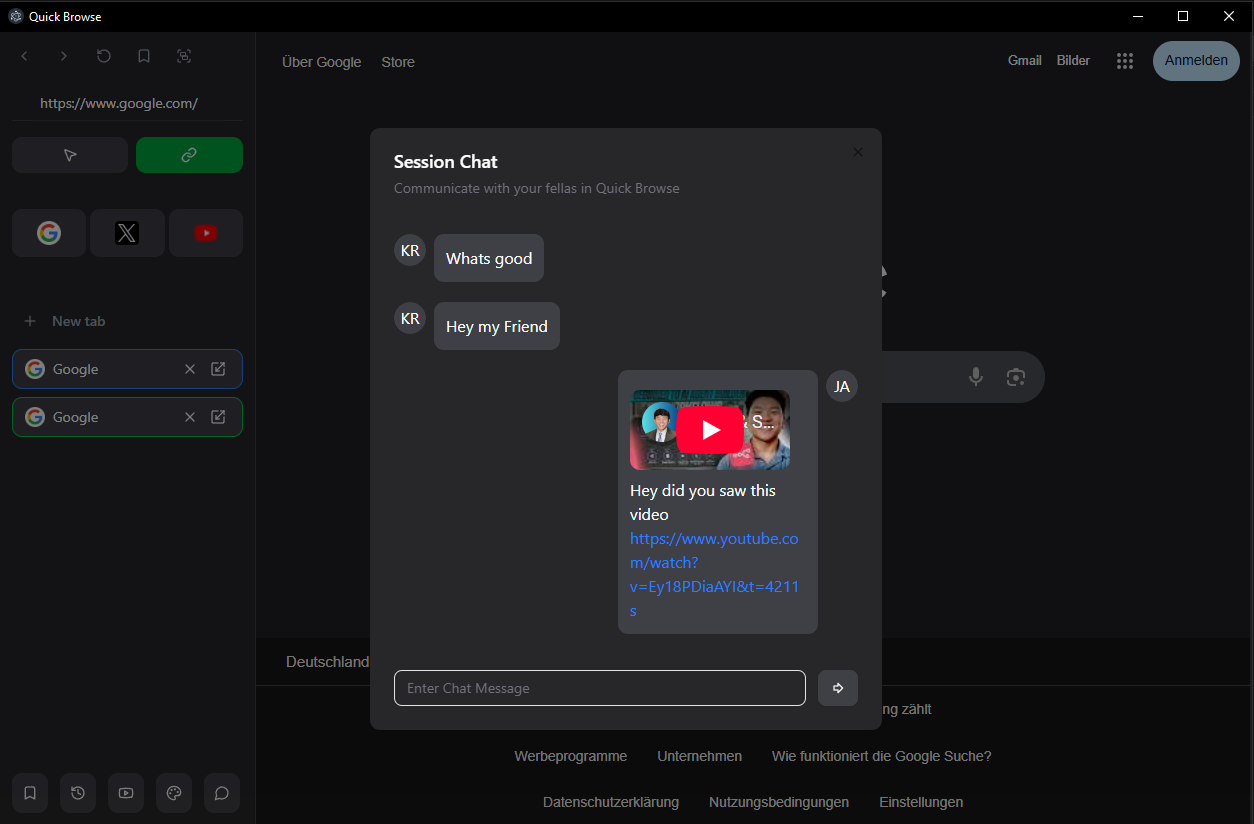This screenshot has height=824, width=1254.
Task: Reload the page with the refresh icon
Action: [x=104, y=56]
